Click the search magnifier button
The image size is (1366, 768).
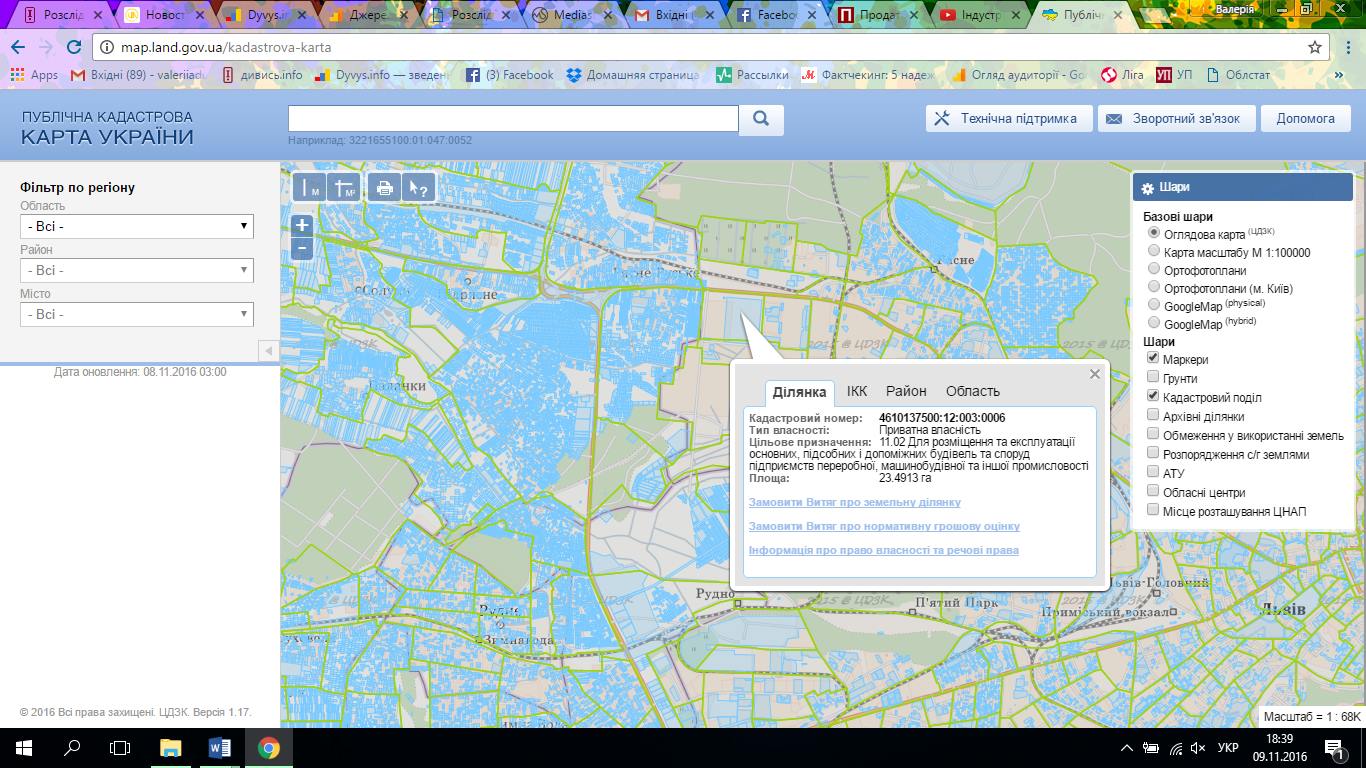[x=761, y=119]
